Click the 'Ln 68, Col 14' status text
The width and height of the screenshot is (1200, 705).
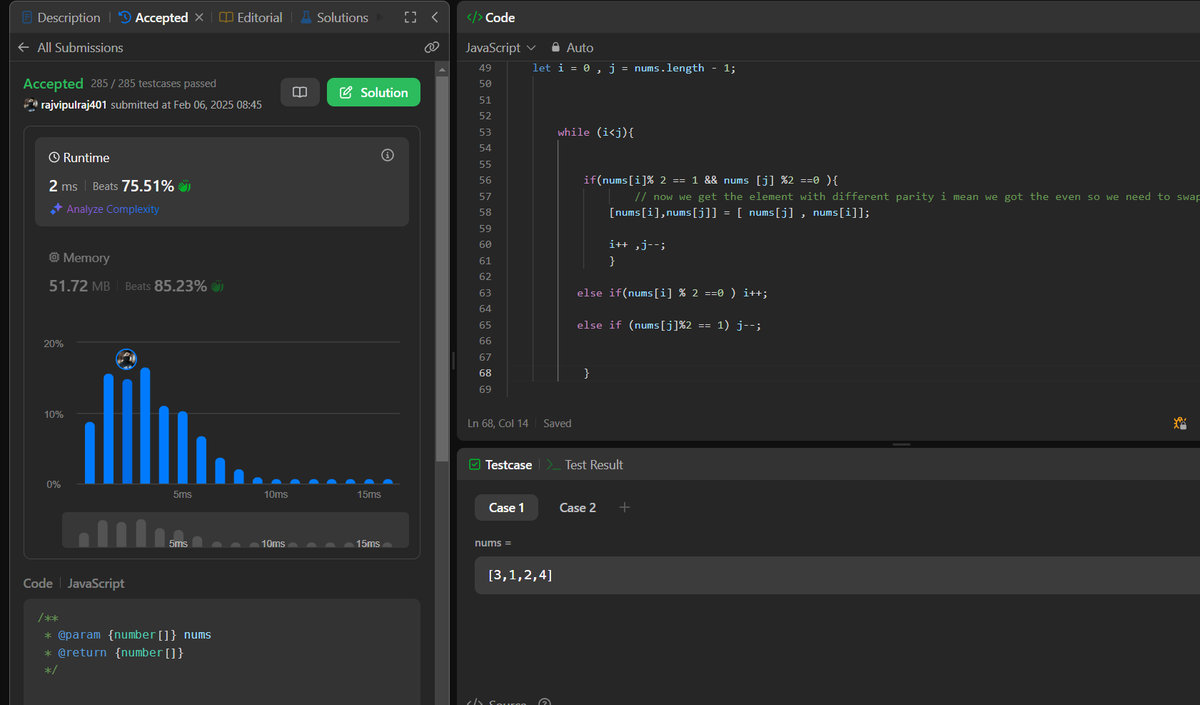(x=500, y=423)
